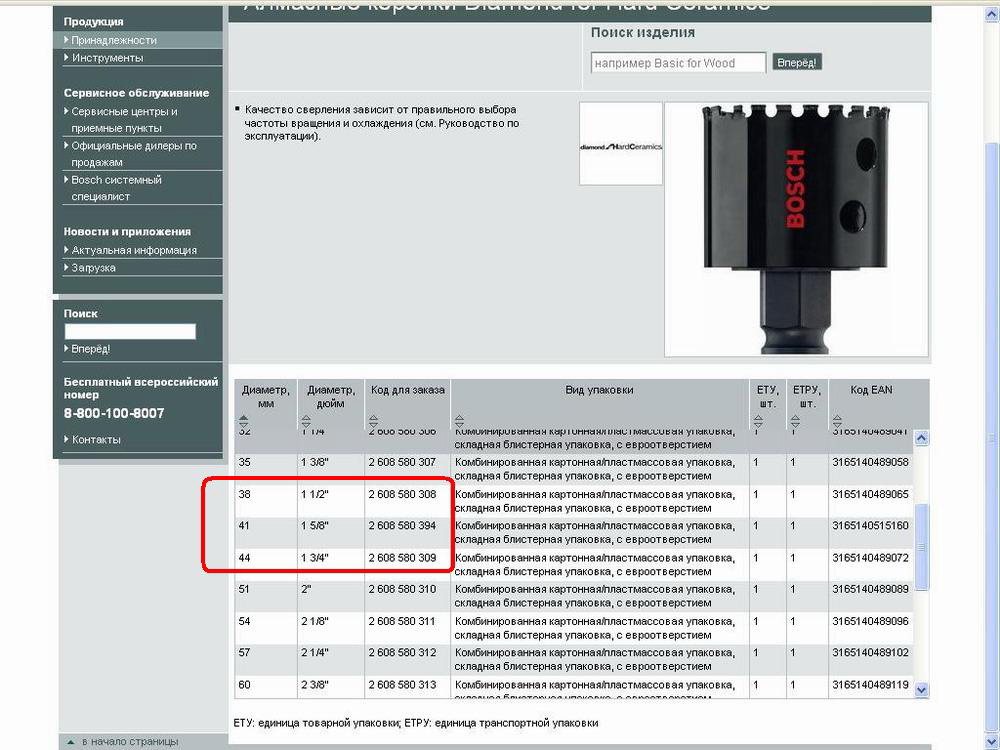
Task: Select order code 2 608 580 310
Action: point(402,589)
